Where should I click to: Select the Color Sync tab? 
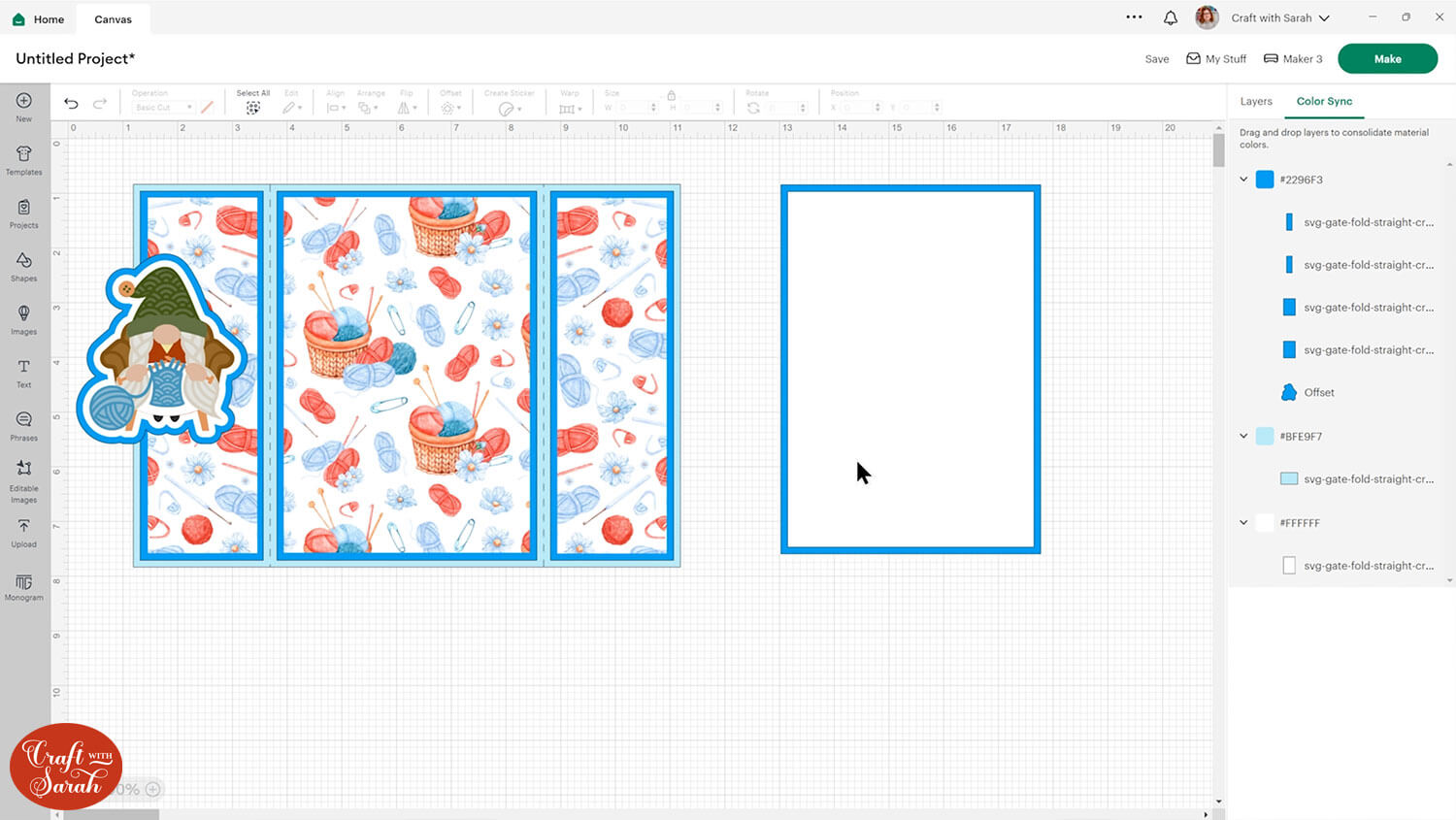tap(1324, 101)
